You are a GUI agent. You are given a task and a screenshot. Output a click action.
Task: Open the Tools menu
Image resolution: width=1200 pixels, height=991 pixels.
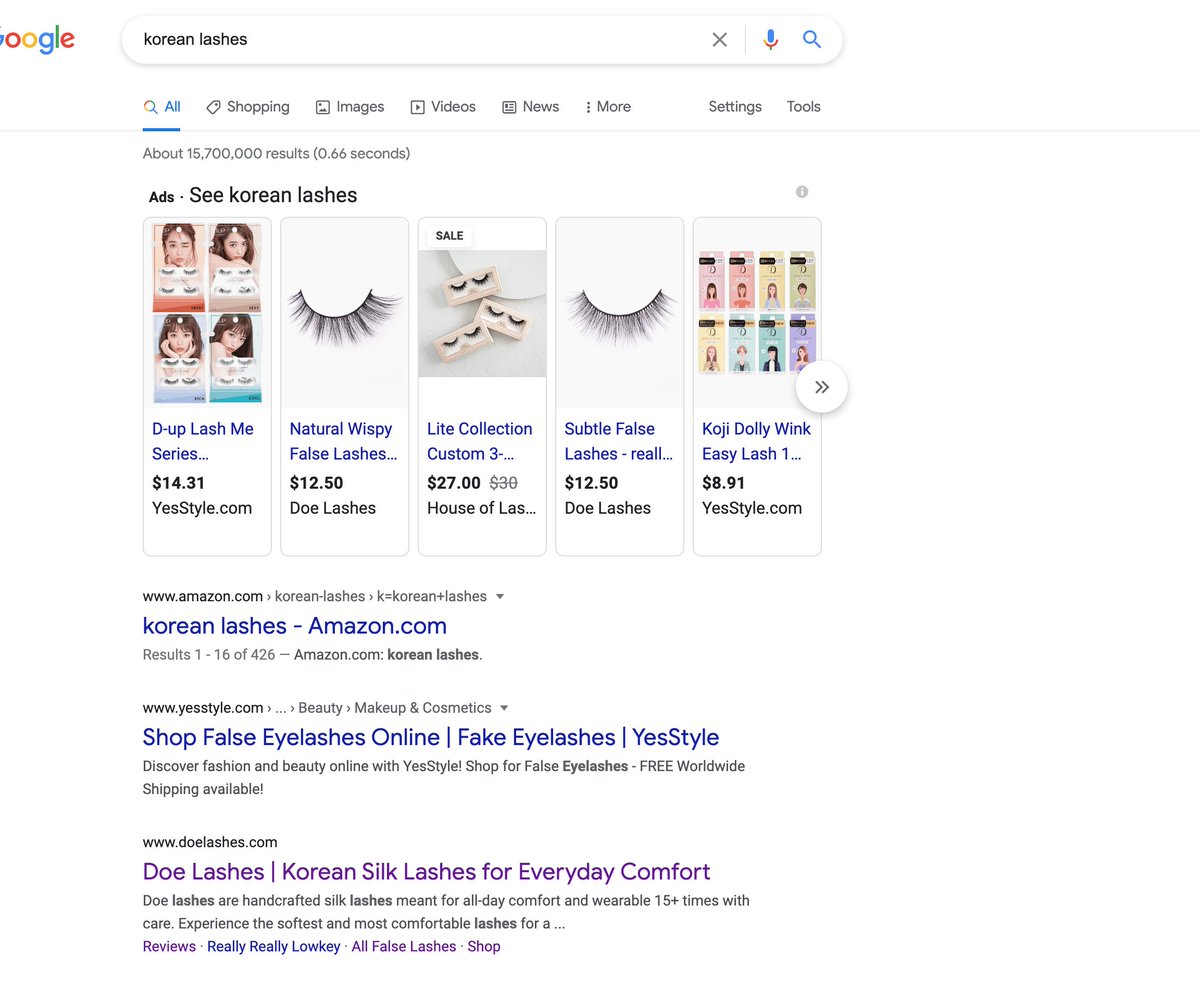pyautogui.click(x=803, y=106)
